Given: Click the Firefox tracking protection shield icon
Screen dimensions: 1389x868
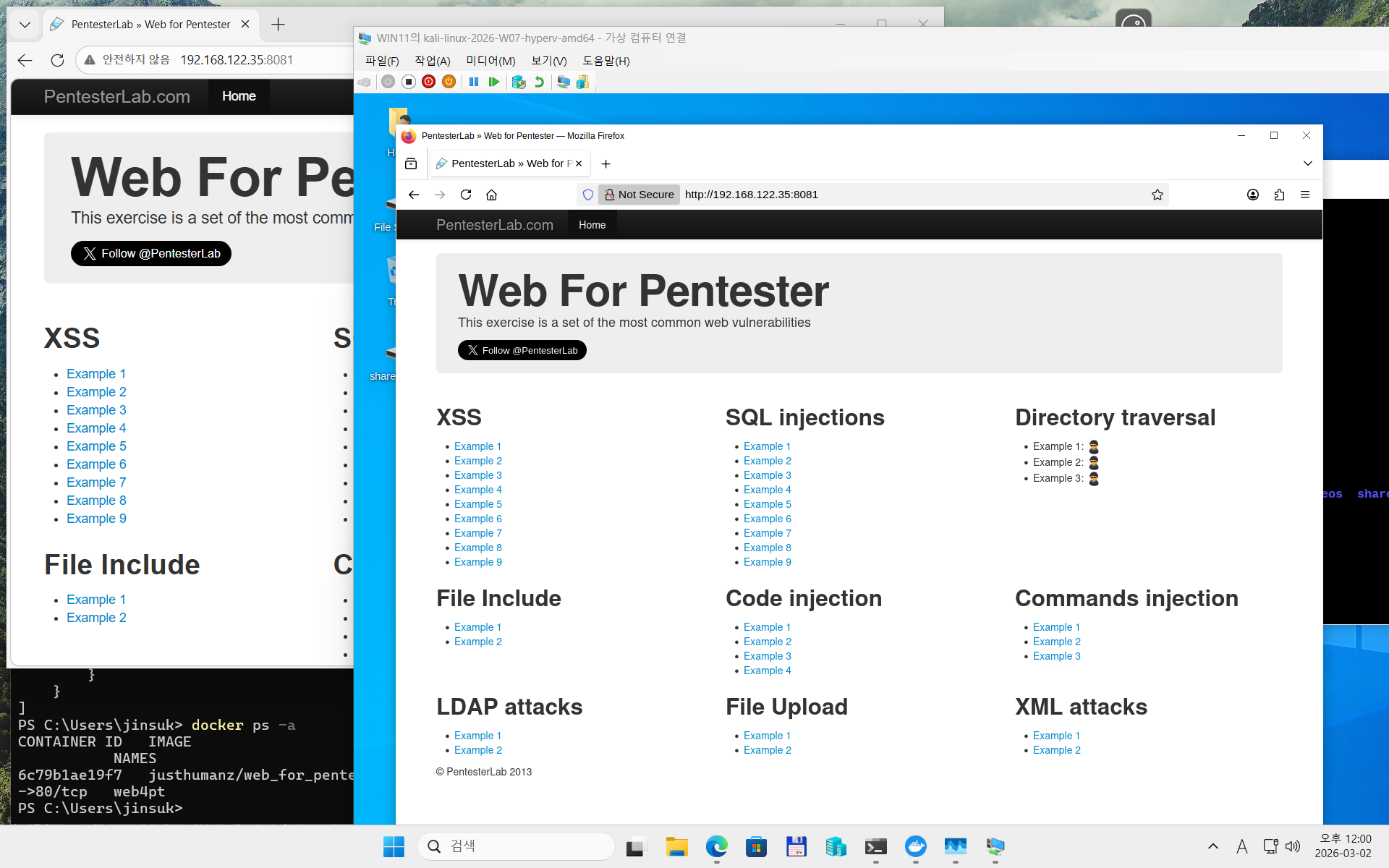Looking at the screenshot, I should 588,195.
